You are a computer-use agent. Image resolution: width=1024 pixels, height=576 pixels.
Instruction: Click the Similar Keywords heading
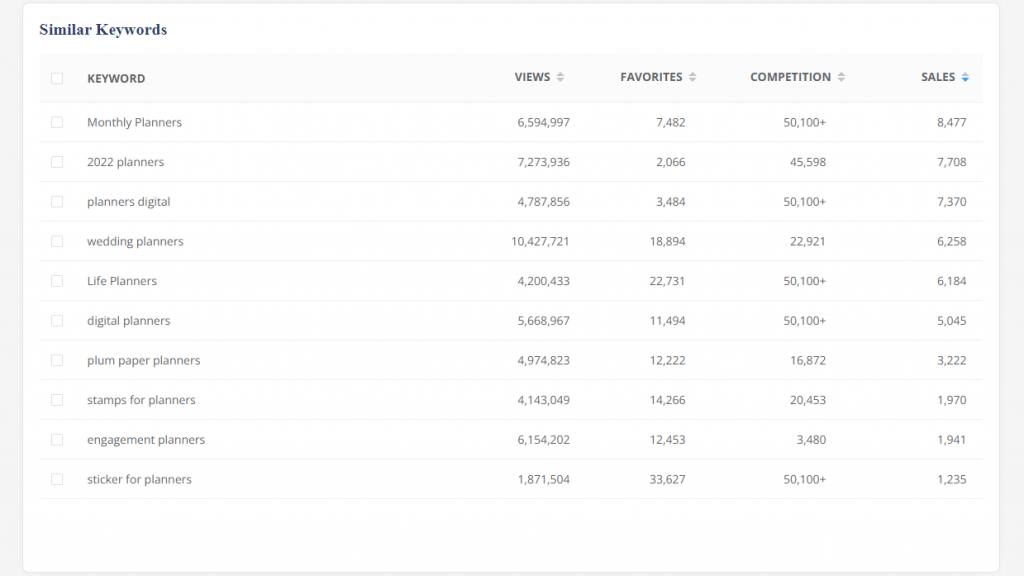(103, 30)
